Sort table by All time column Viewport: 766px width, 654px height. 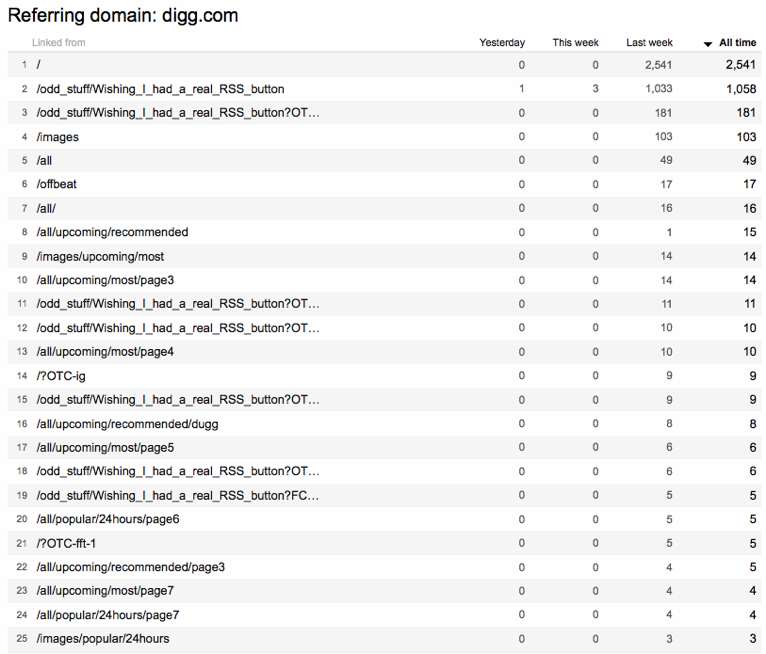point(738,42)
